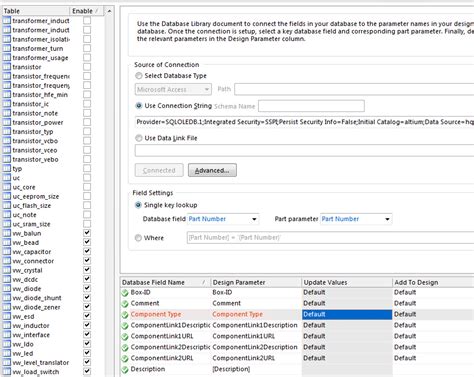Click the table icon beside transistor_ic

pyautogui.click(x=7, y=104)
